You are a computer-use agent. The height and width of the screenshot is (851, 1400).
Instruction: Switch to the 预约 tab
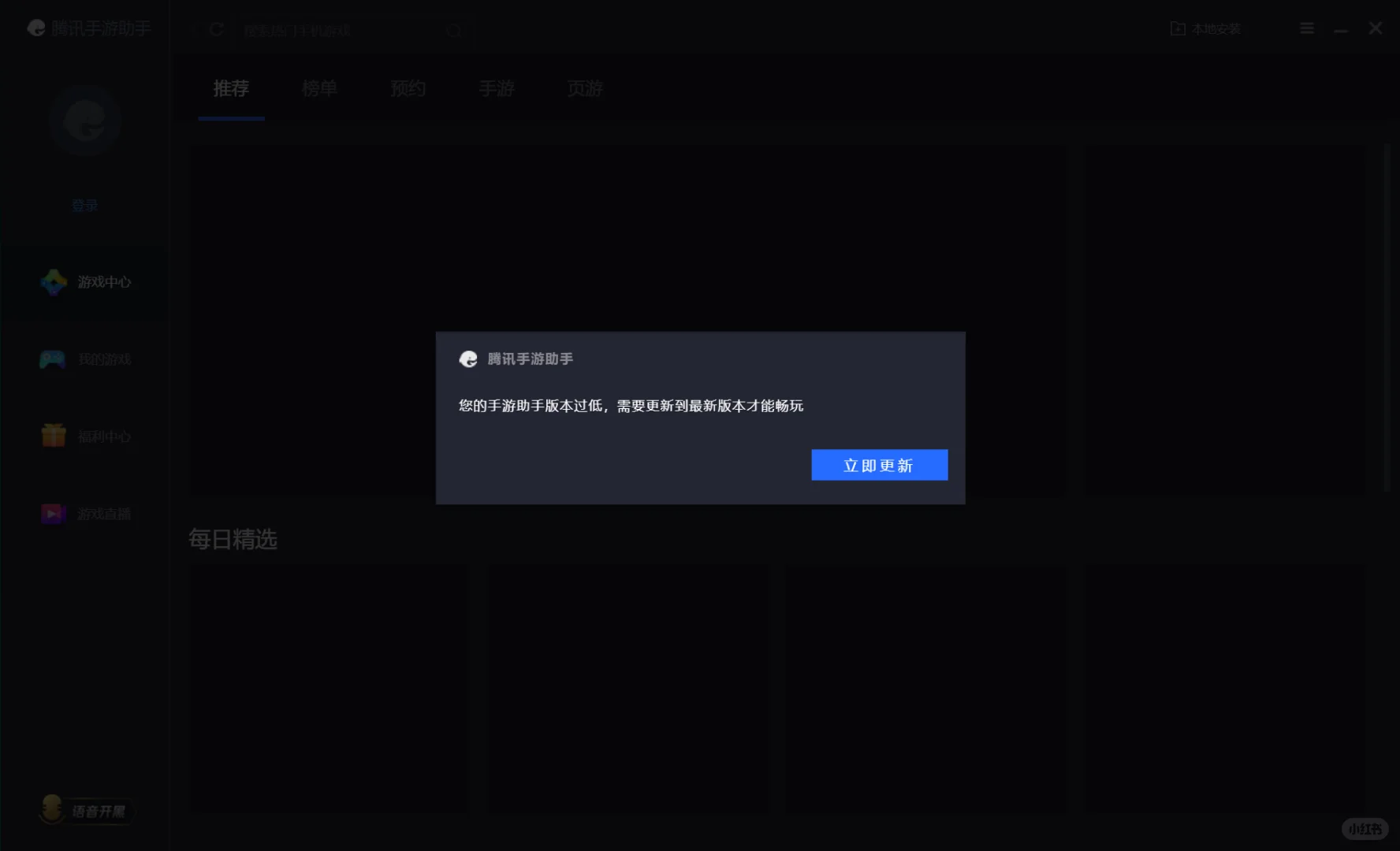[407, 89]
